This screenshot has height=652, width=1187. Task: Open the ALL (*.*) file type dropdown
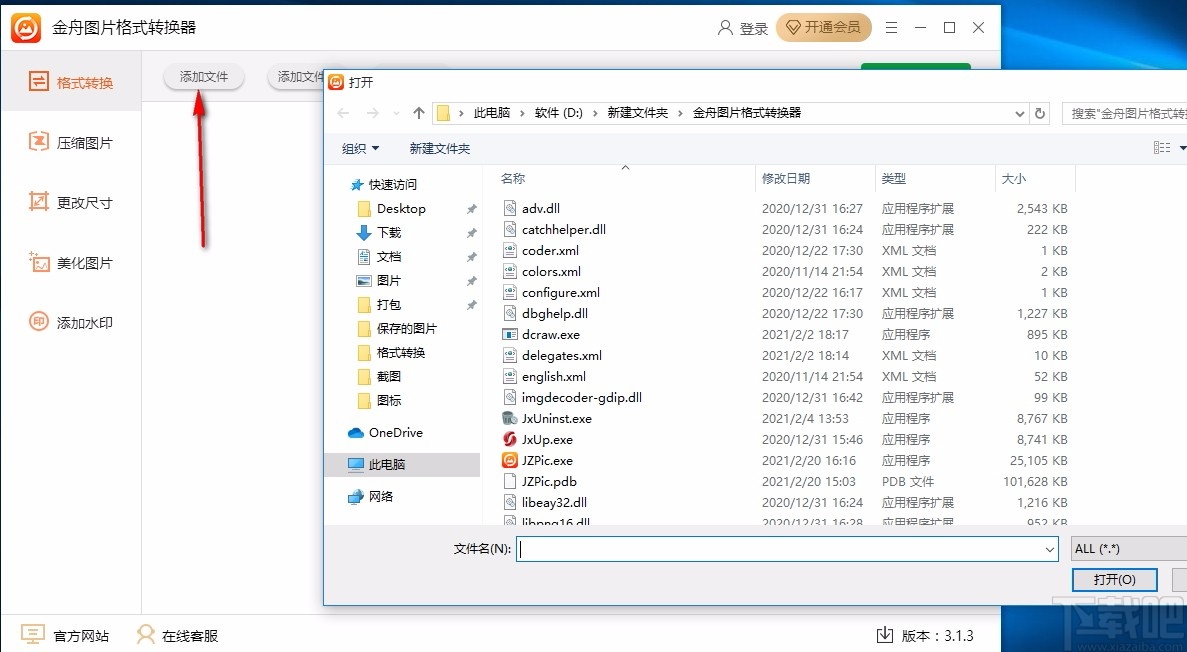[x=1125, y=548]
